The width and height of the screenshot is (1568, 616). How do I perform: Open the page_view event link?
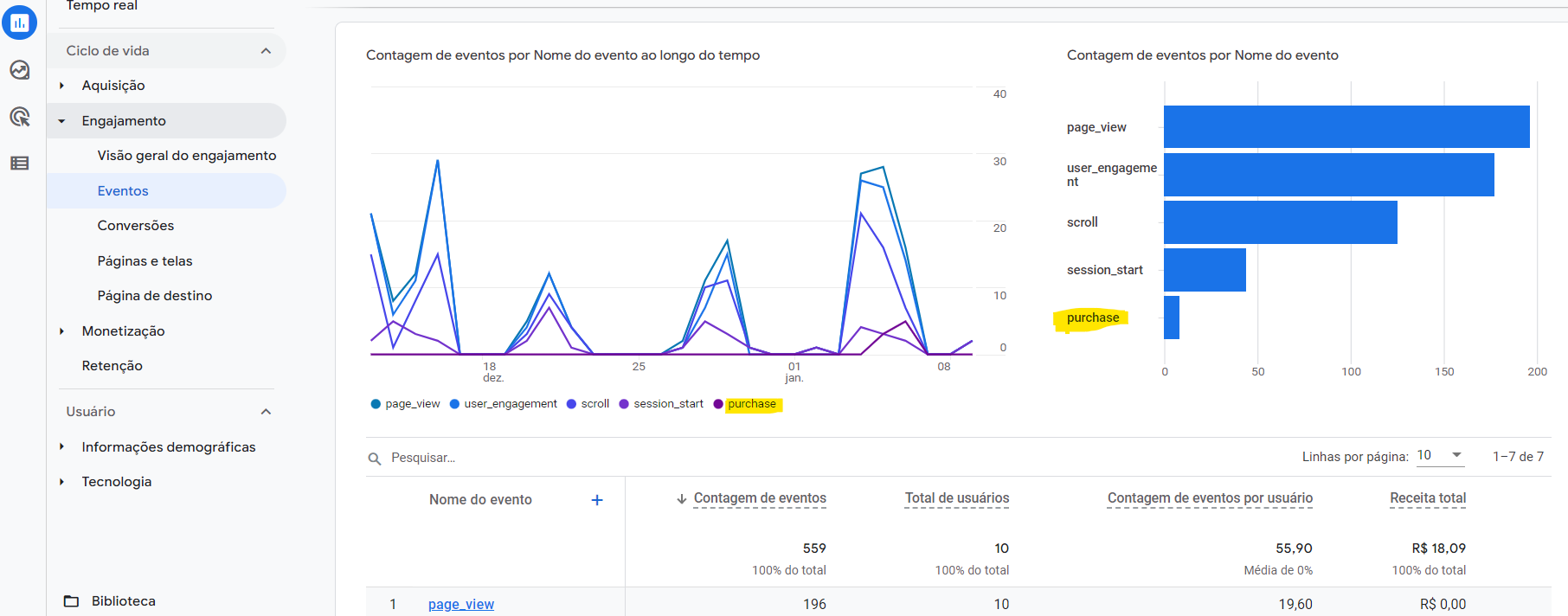[461, 604]
